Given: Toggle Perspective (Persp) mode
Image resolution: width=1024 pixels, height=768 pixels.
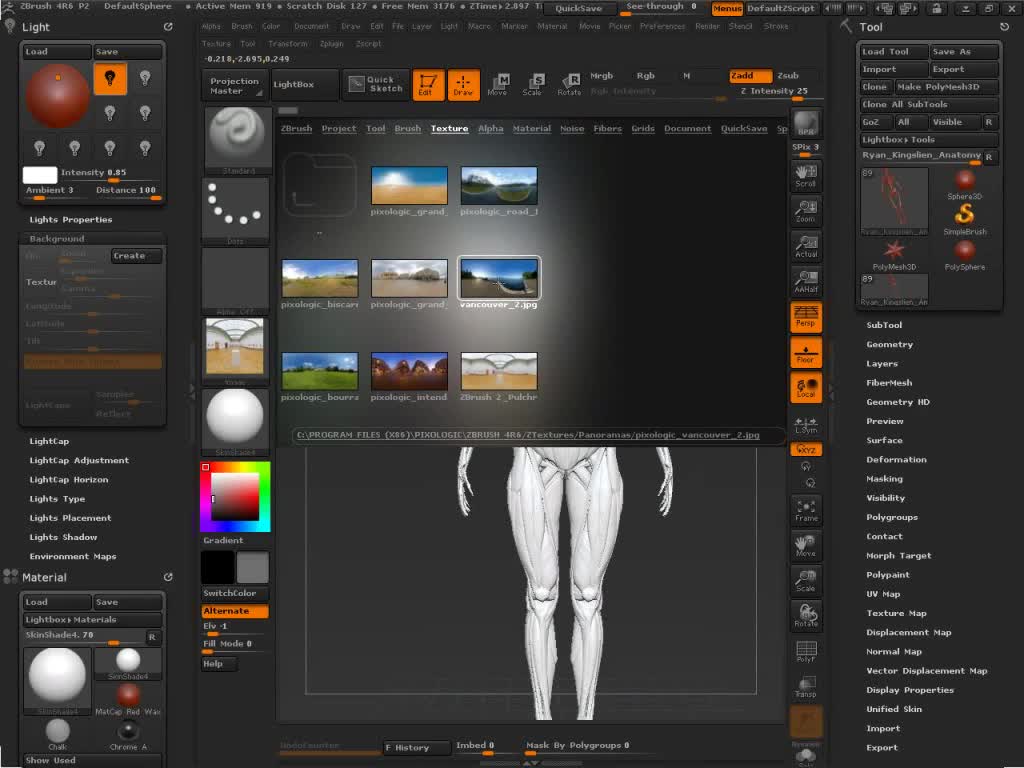Looking at the screenshot, I should (806, 317).
